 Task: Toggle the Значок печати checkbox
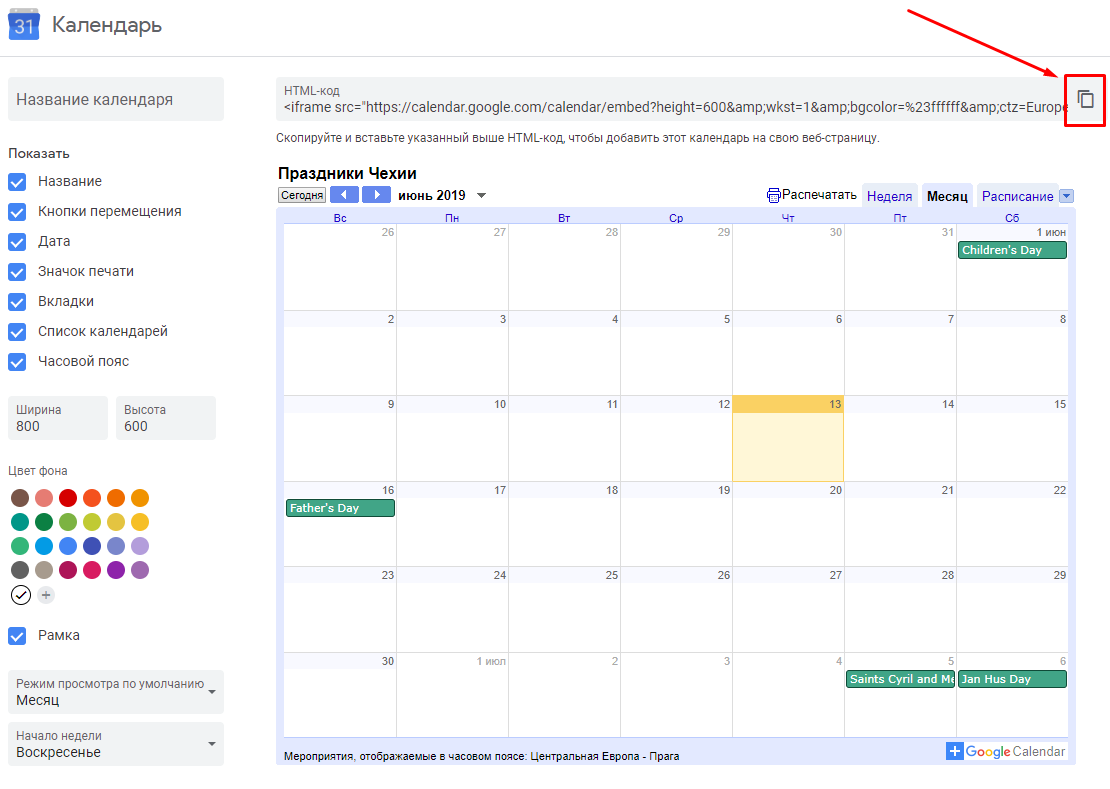pos(17,272)
